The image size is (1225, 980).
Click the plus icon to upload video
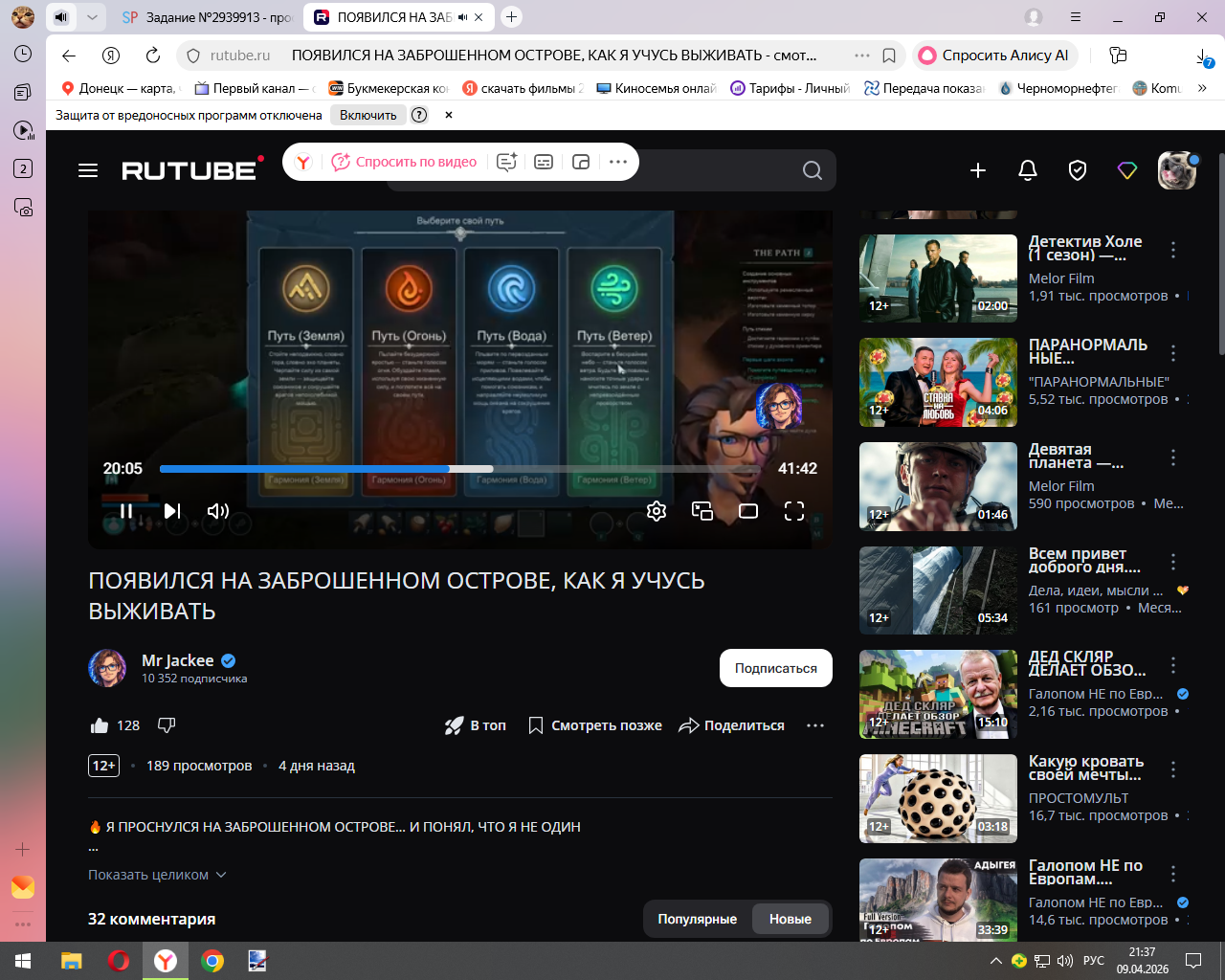coord(978,170)
